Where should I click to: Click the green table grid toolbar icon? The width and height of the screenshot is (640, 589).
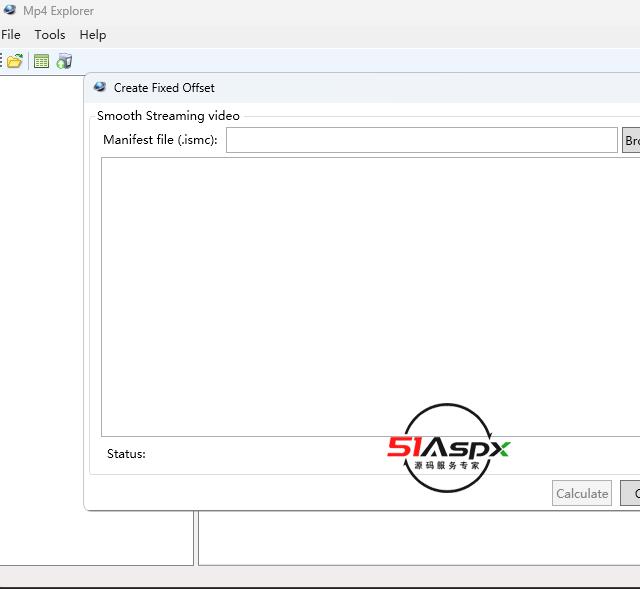(41, 61)
